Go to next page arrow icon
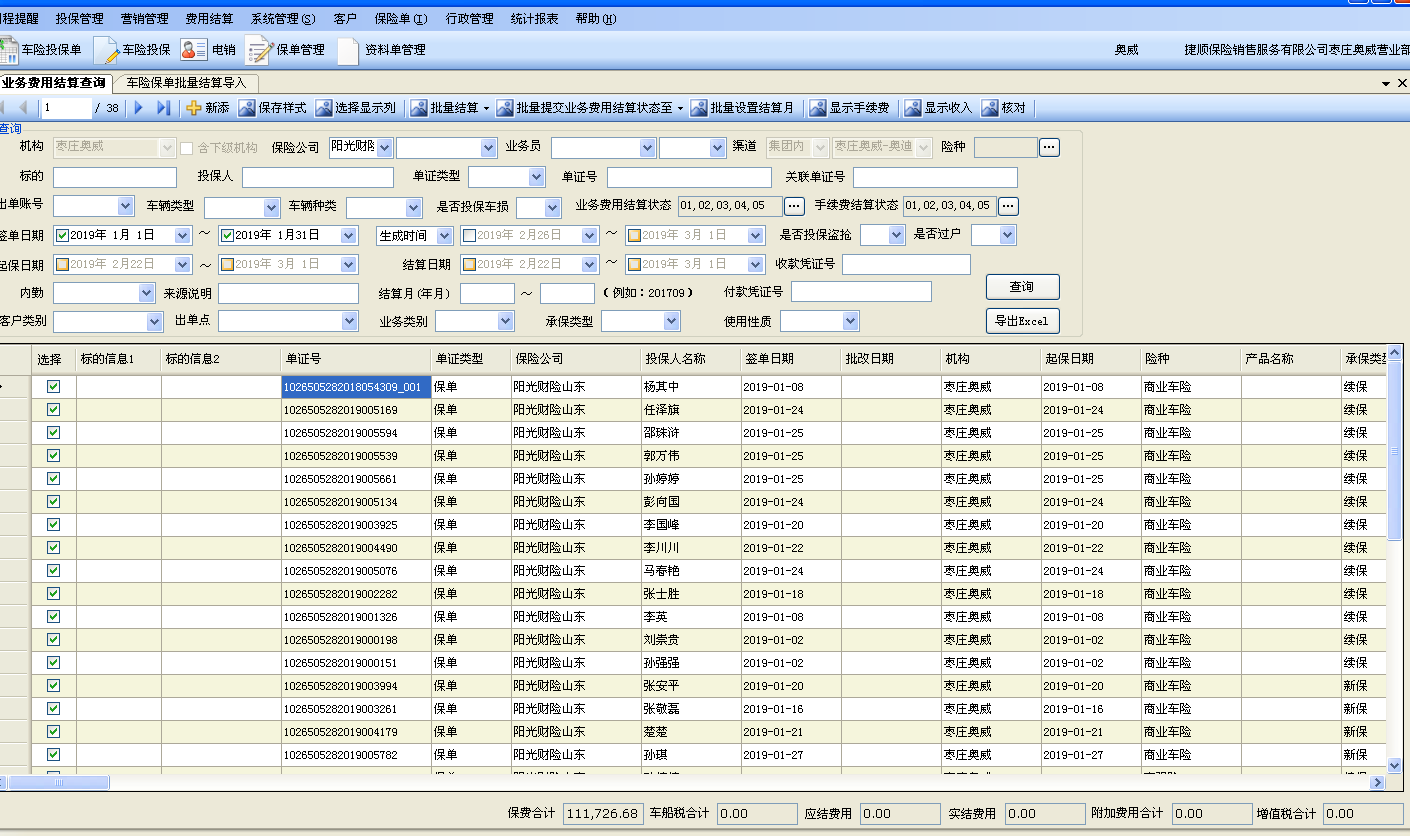 tap(139, 108)
